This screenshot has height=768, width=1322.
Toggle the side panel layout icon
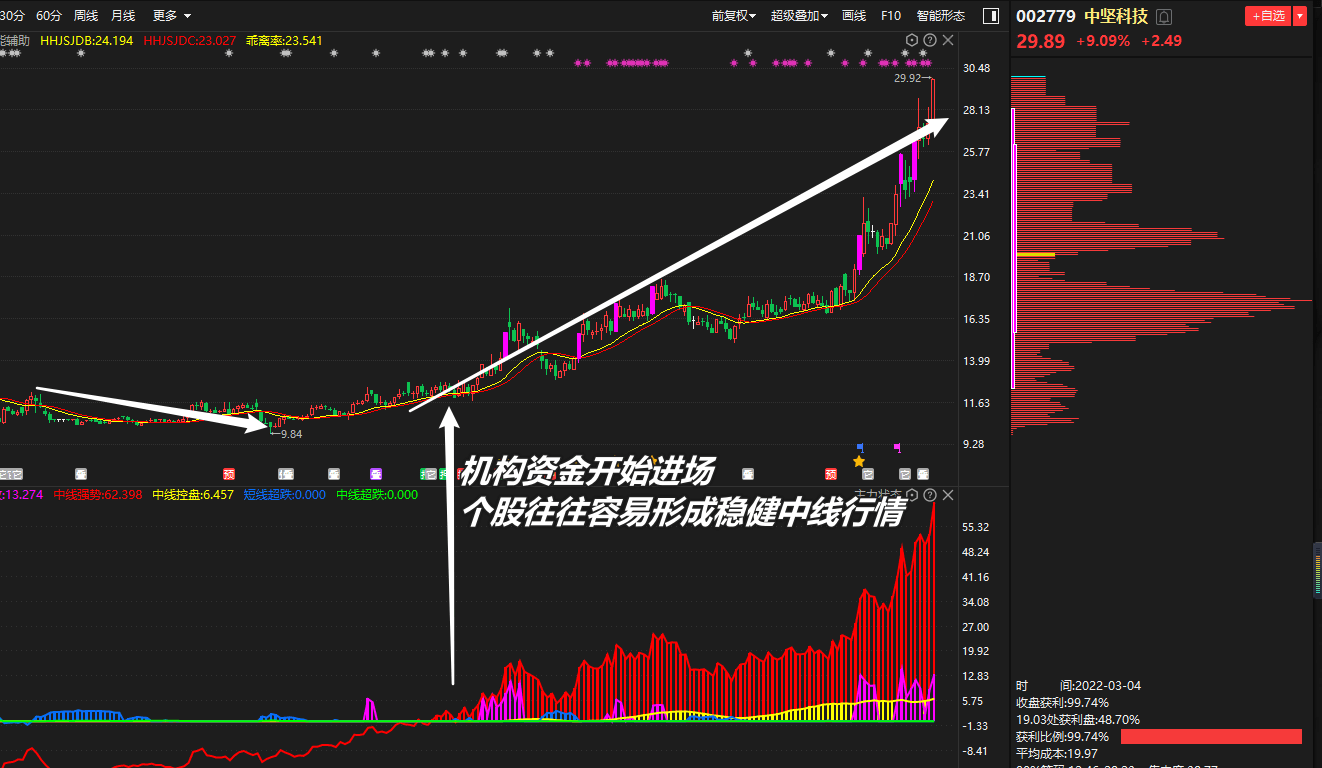click(x=991, y=15)
